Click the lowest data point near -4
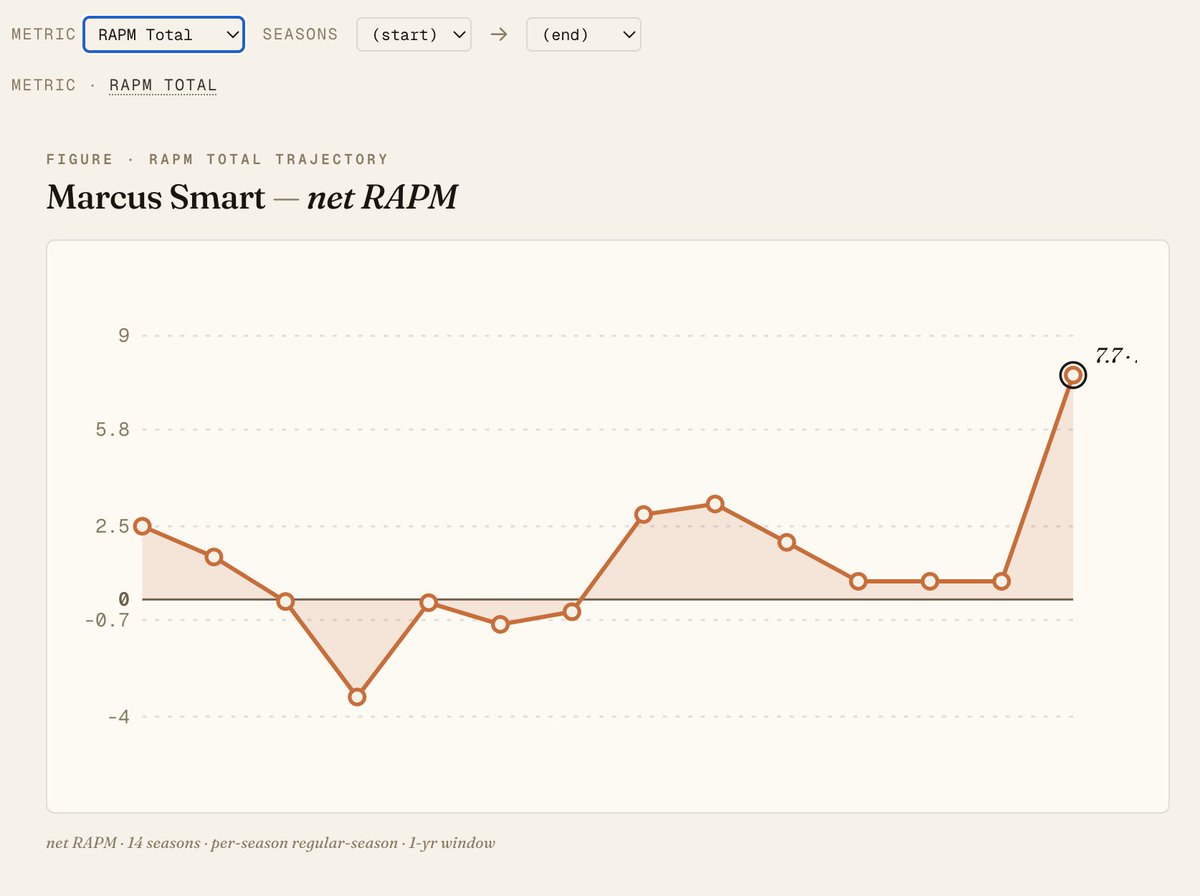The width and height of the screenshot is (1200, 896). tap(357, 697)
